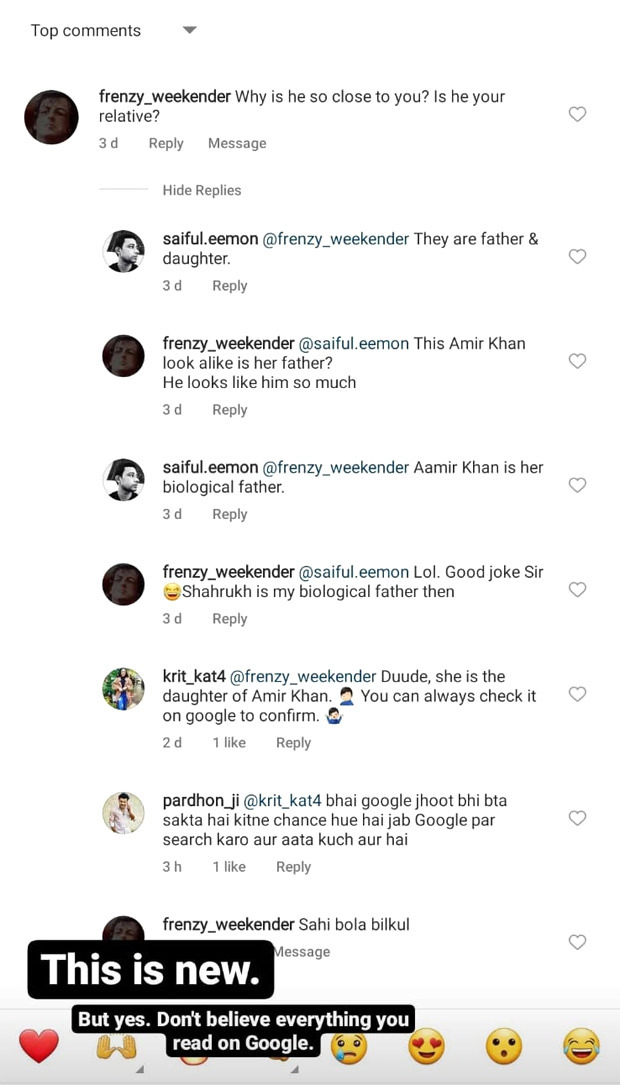Collapse replies by tapping Hide Replies

pyautogui.click(x=201, y=190)
